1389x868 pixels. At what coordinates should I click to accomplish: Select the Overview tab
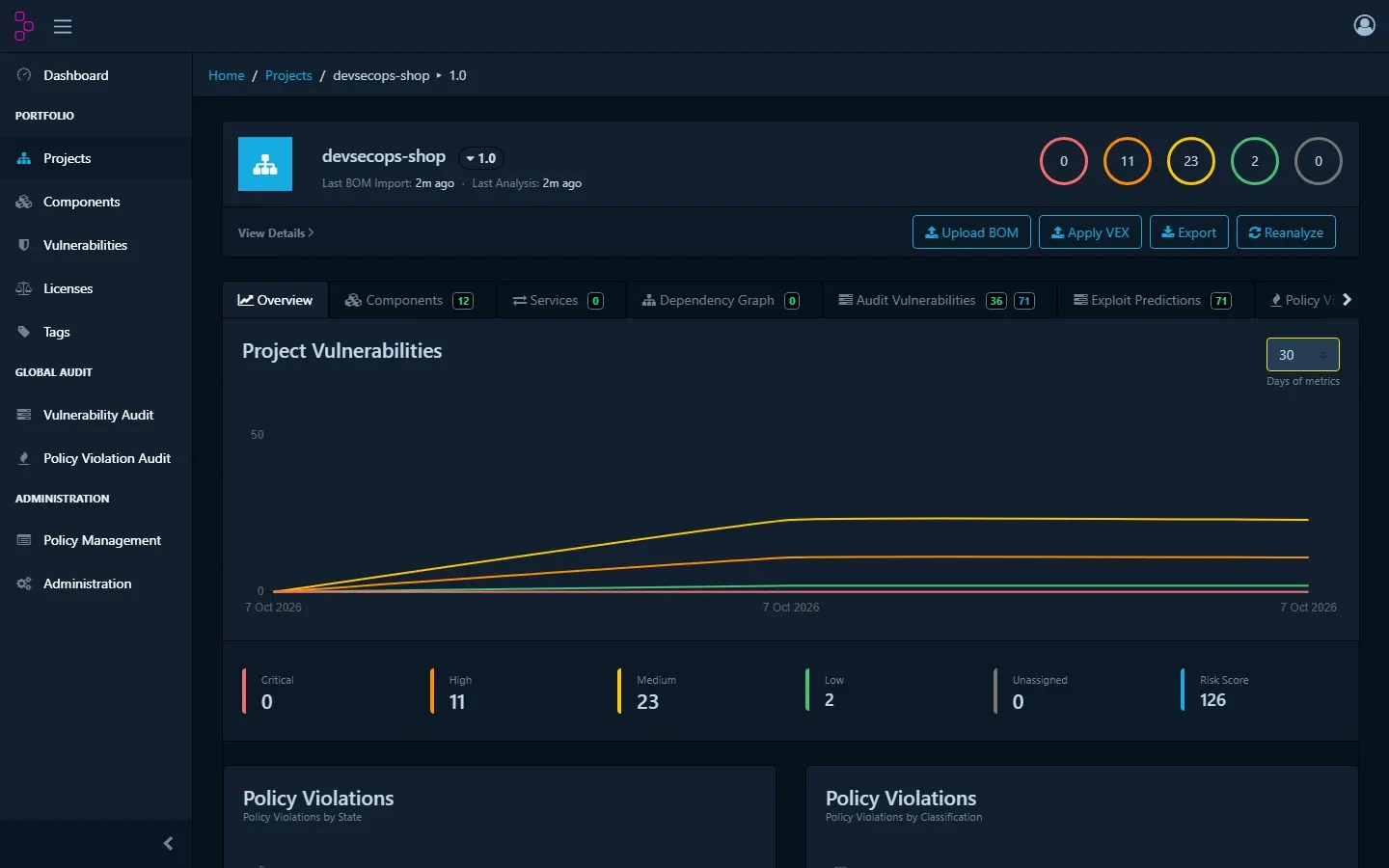(275, 300)
